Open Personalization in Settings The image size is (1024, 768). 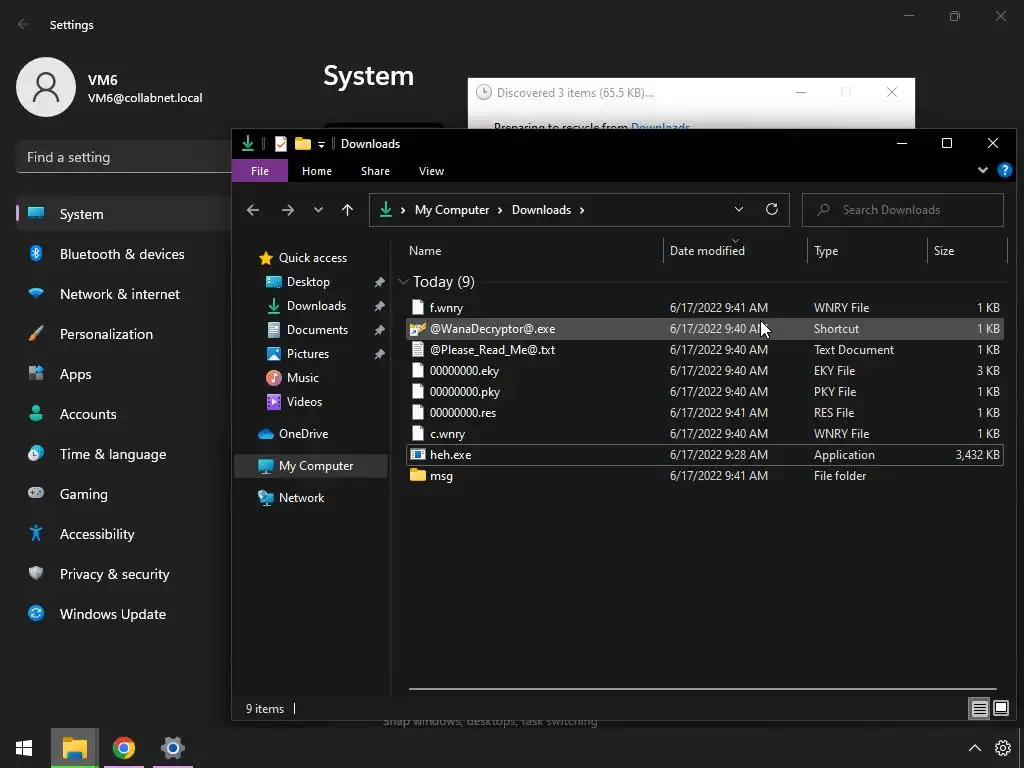pos(106,334)
